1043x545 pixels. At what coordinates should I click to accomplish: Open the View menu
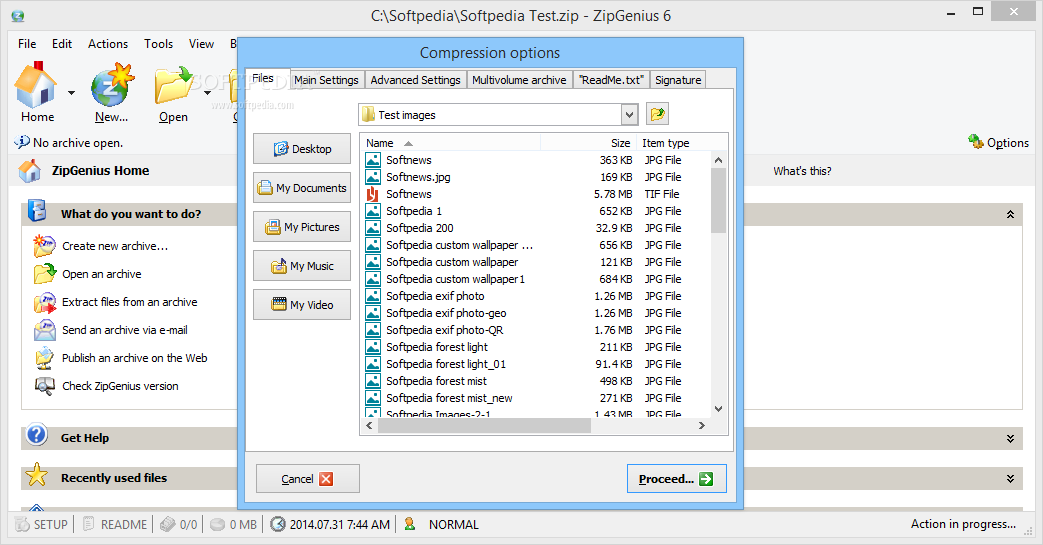point(201,44)
